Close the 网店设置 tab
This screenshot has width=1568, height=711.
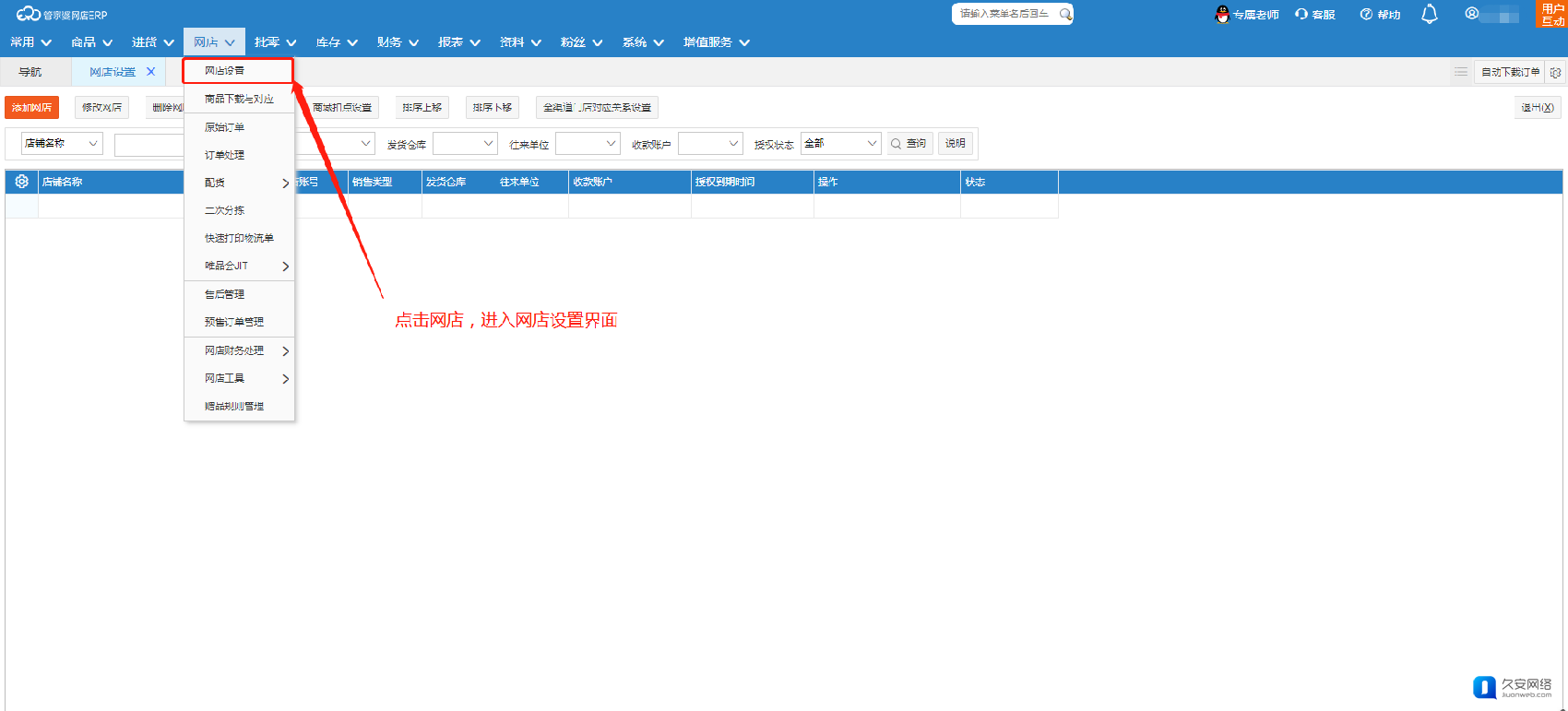click(151, 72)
